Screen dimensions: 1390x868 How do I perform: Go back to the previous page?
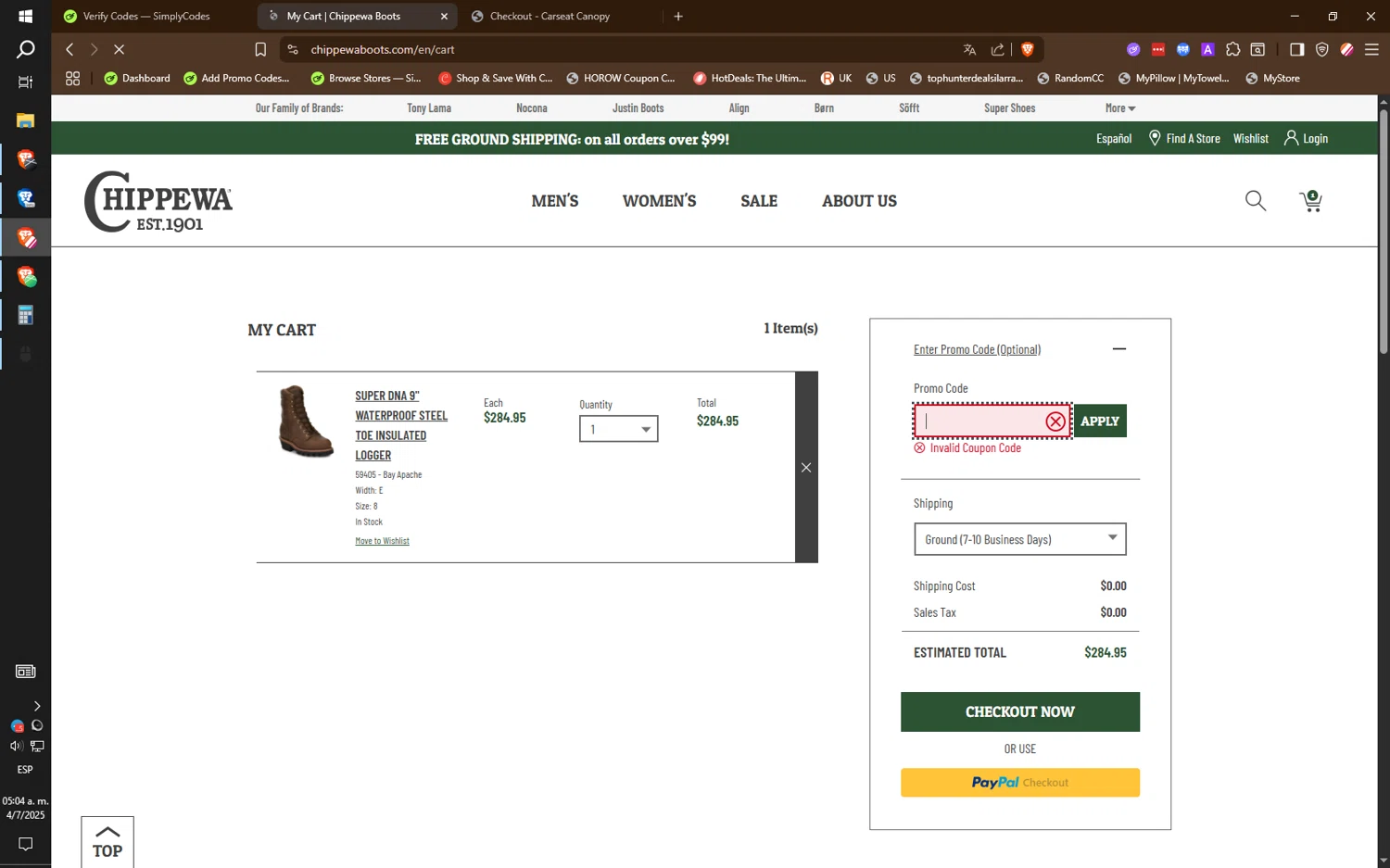[x=69, y=49]
